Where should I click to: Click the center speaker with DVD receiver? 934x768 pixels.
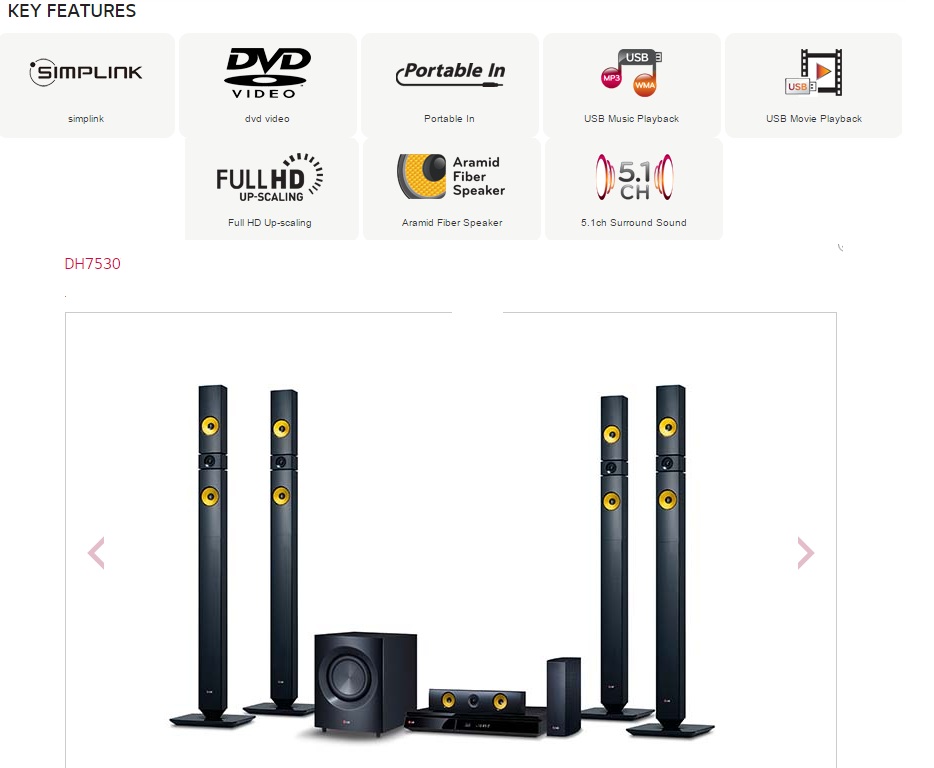point(477,712)
